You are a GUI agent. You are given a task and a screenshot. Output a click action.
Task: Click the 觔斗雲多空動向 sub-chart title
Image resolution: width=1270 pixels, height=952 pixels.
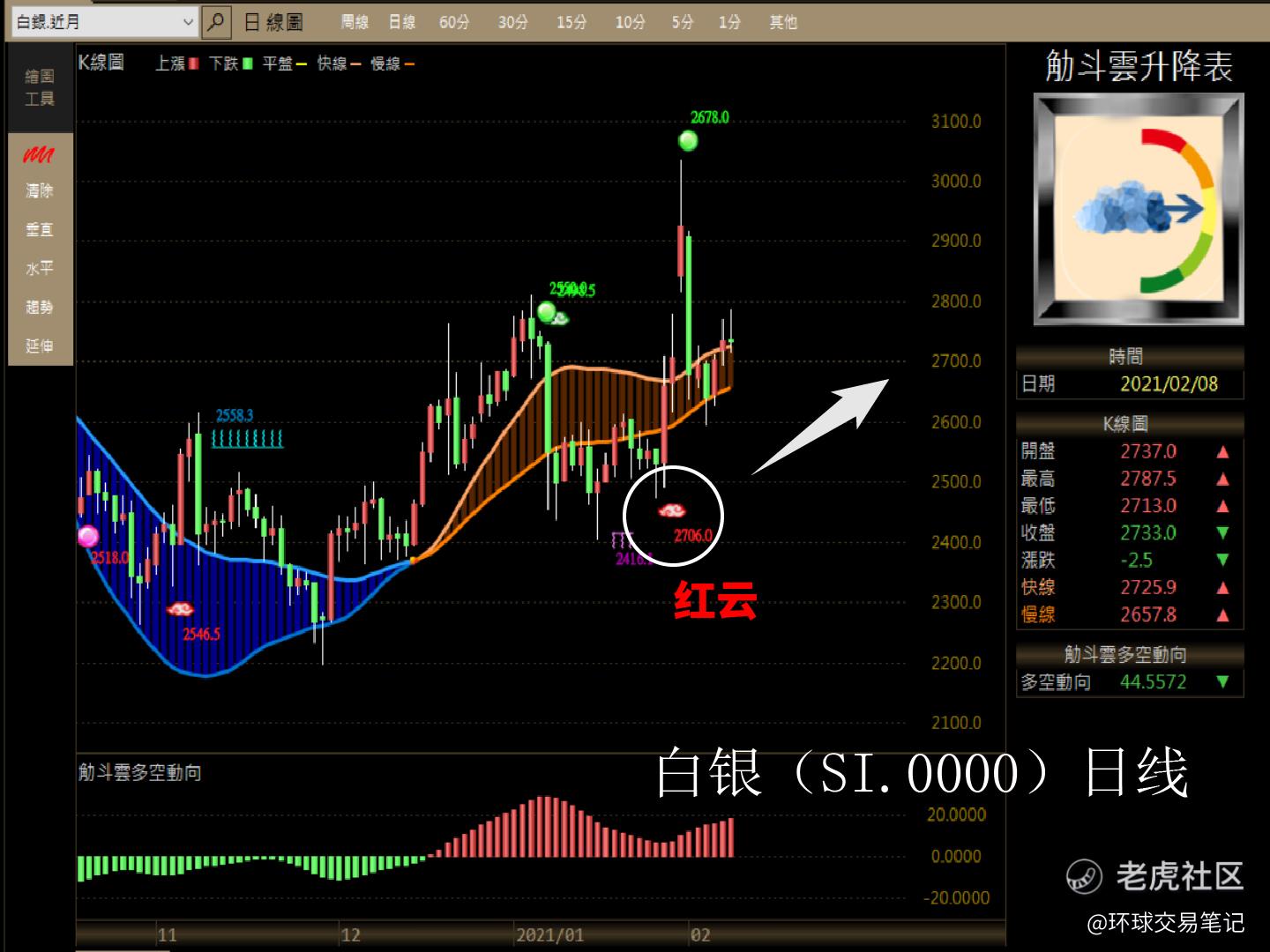tap(139, 773)
